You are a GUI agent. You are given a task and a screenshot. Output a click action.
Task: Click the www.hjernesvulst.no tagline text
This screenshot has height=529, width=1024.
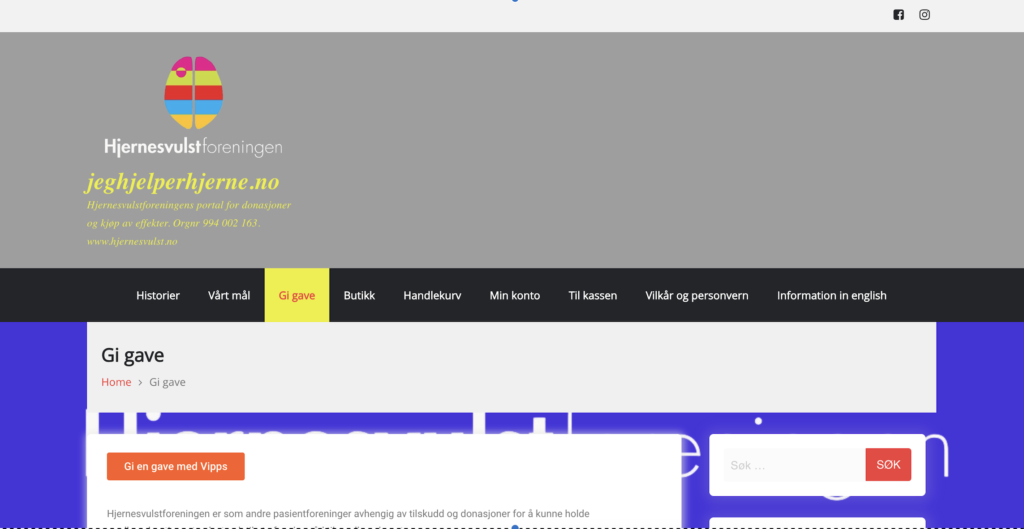133,242
